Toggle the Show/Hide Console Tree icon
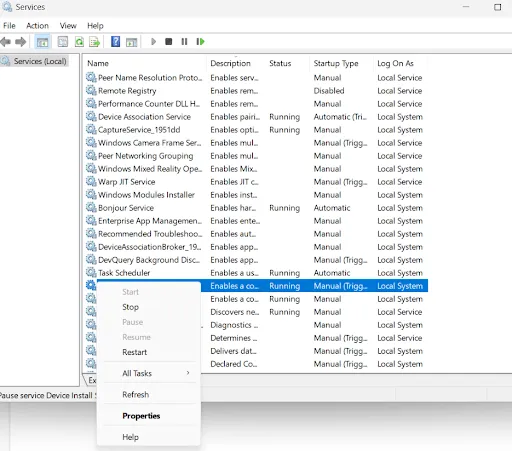Viewport: 512px width, 451px height. 42,42
